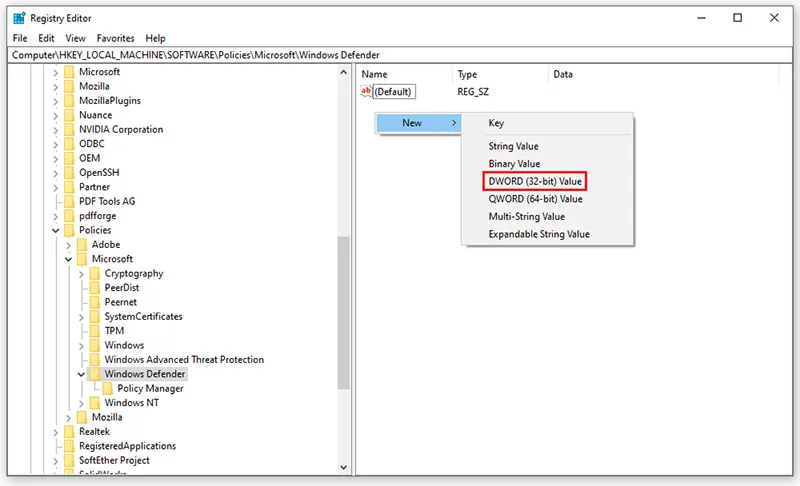Click the Cryptography folder icon

tap(95, 273)
